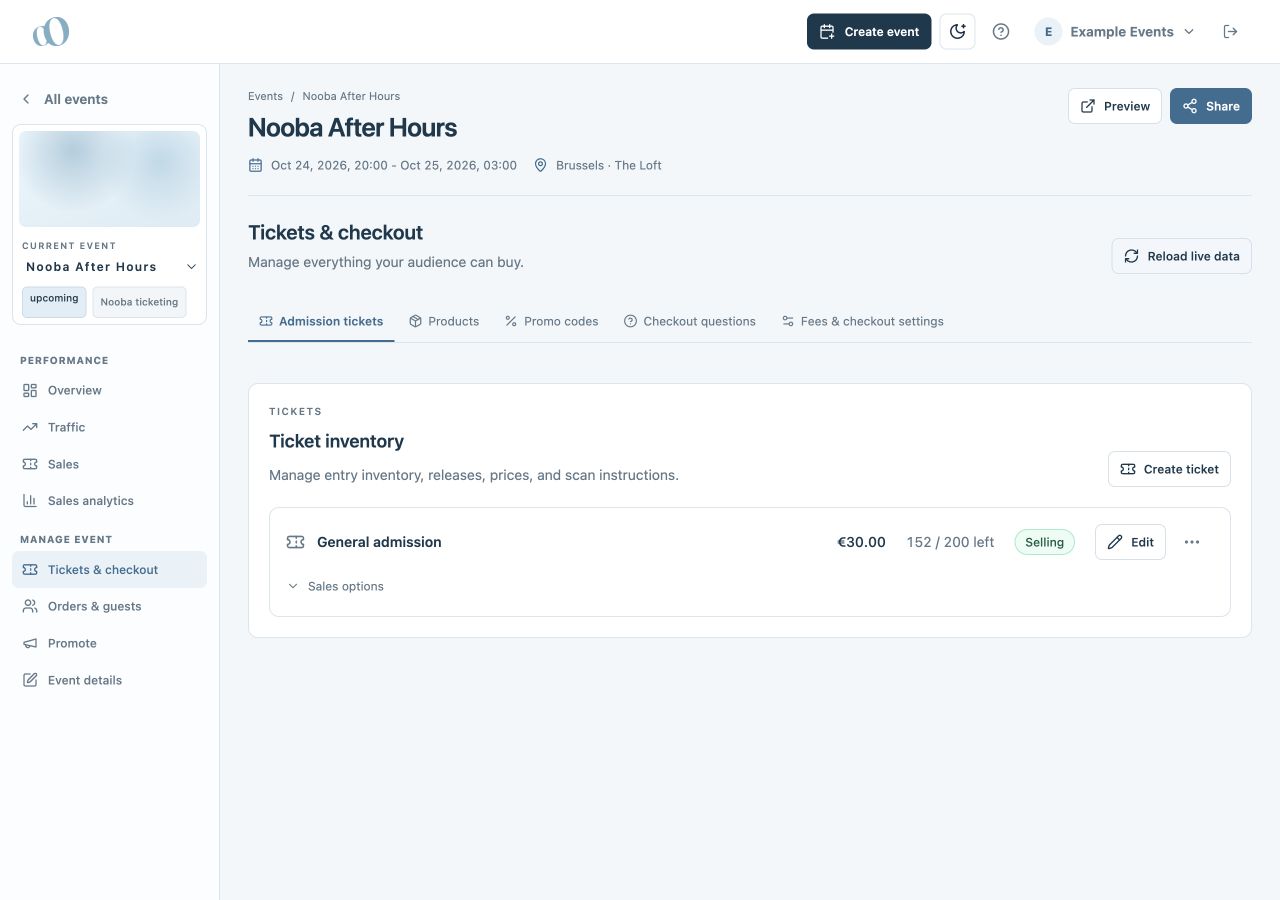This screenshot has width=1280, height=900.
Task: Click the Selling status badge
Action: pos(1044,542)
